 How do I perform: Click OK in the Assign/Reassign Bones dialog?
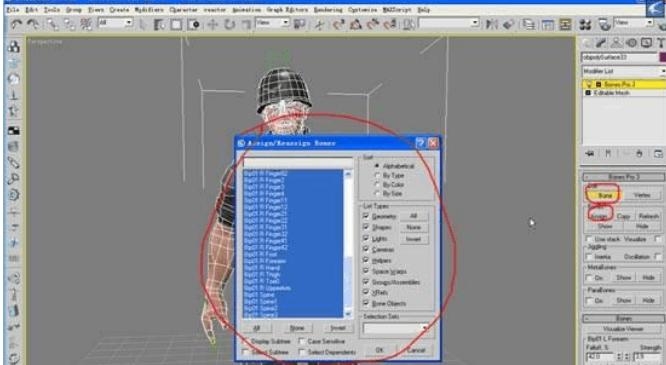point(380,350)
